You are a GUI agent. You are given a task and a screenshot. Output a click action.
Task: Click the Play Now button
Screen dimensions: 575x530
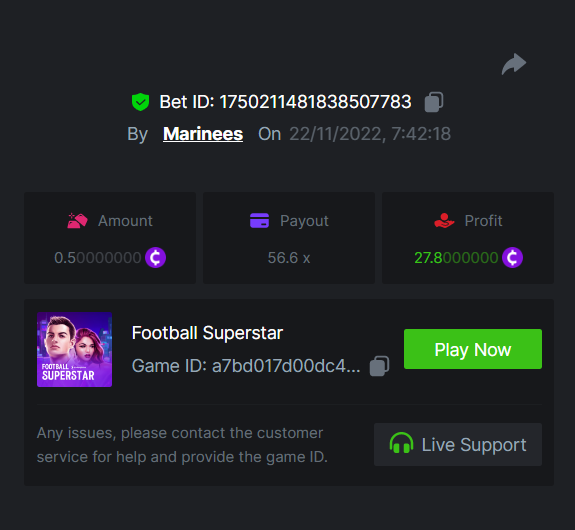[x=473, y=349]
